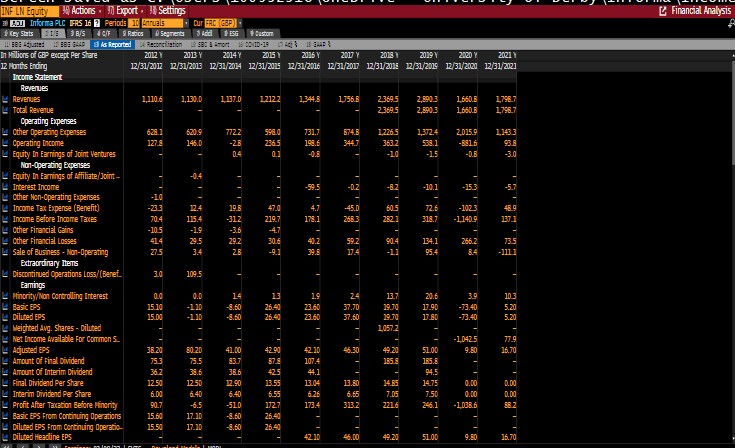This screenshot has width=735, height=448.
Task: Switch to the Ratios tab
Action: (133, 33)
